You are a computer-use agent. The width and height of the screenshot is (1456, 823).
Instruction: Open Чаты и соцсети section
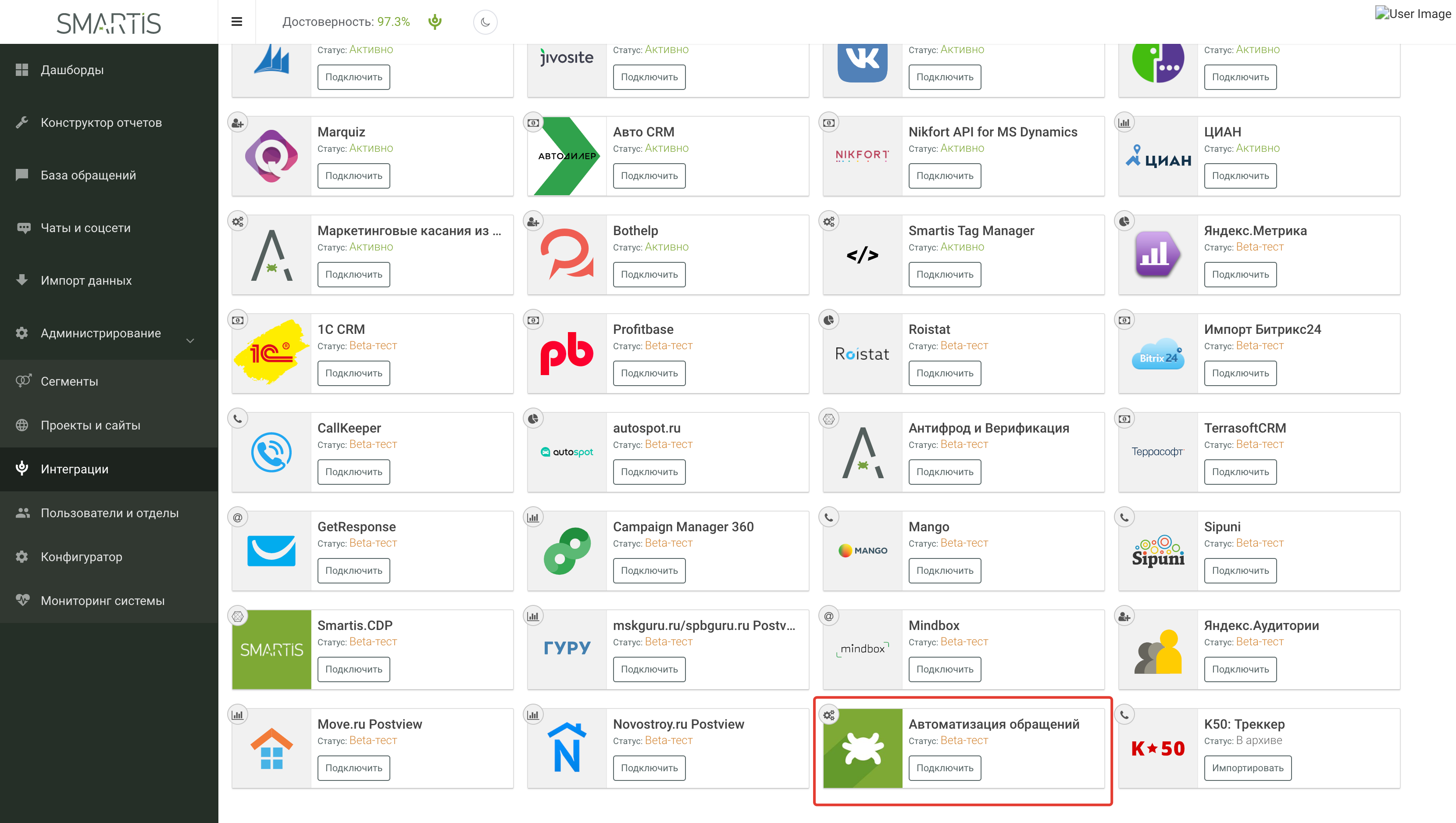(x=86, y=228)
